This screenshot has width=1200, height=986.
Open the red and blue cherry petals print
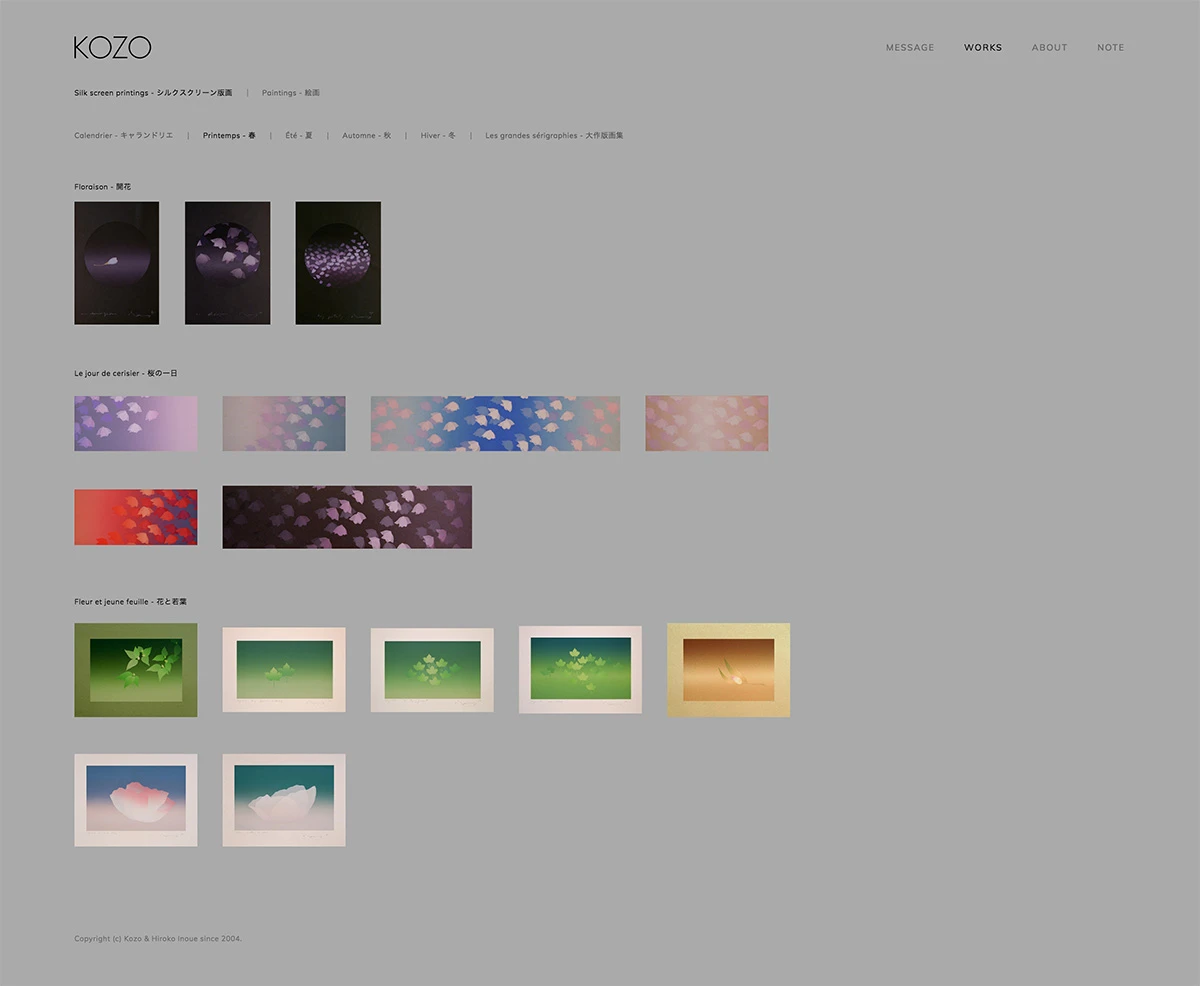135,517
